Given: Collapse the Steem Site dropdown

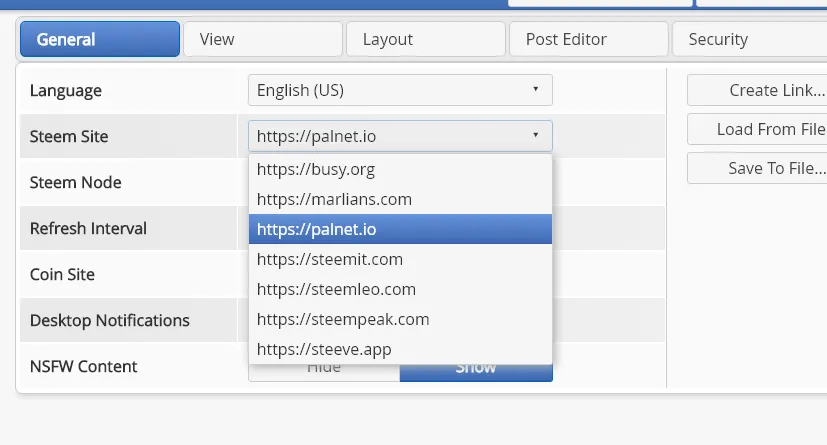Looking at the screenshot, I should (x=400, y=136).
